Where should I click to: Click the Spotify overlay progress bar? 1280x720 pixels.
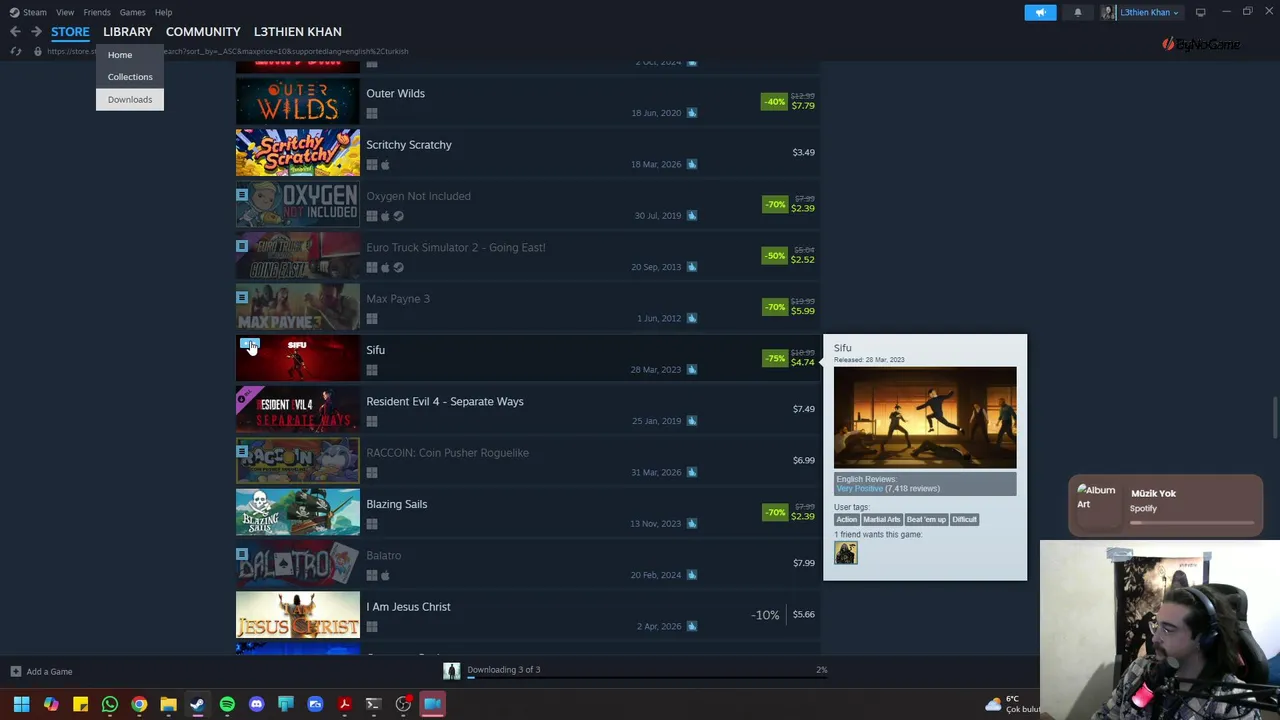tap(1192, 522)
